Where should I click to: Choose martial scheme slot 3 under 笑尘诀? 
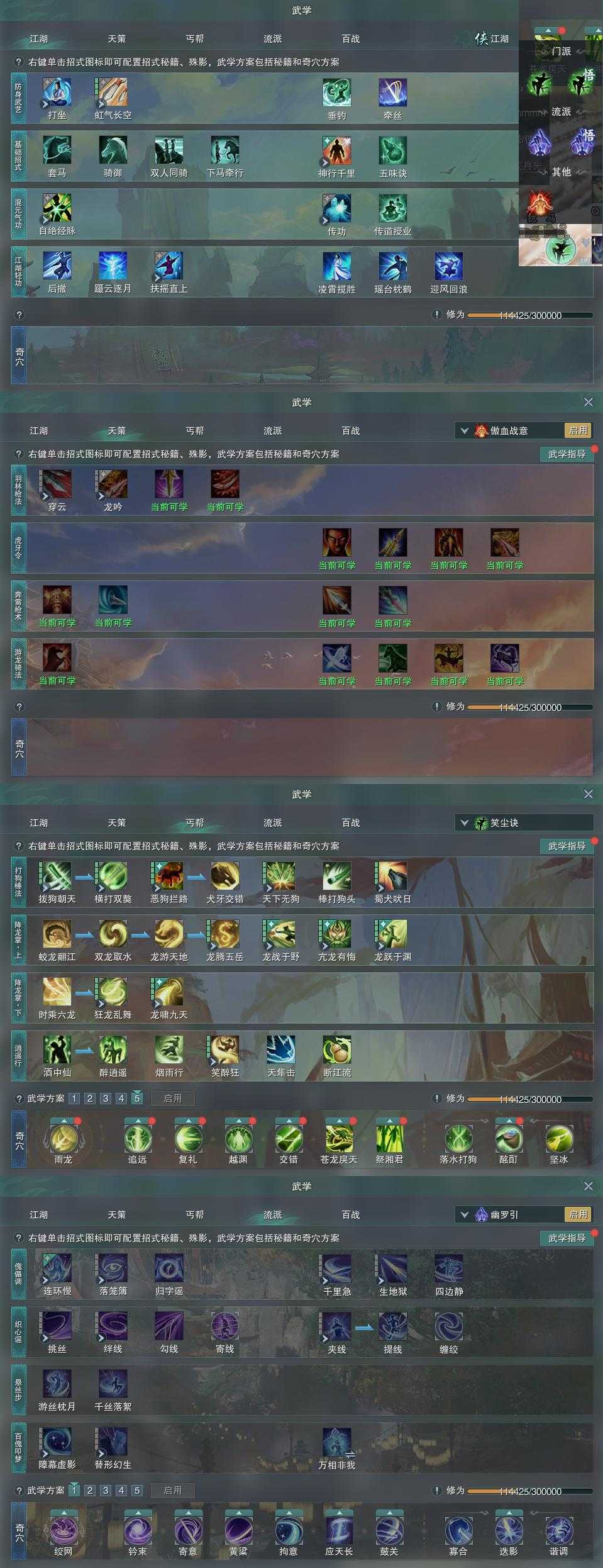(x=106, y=1099)
